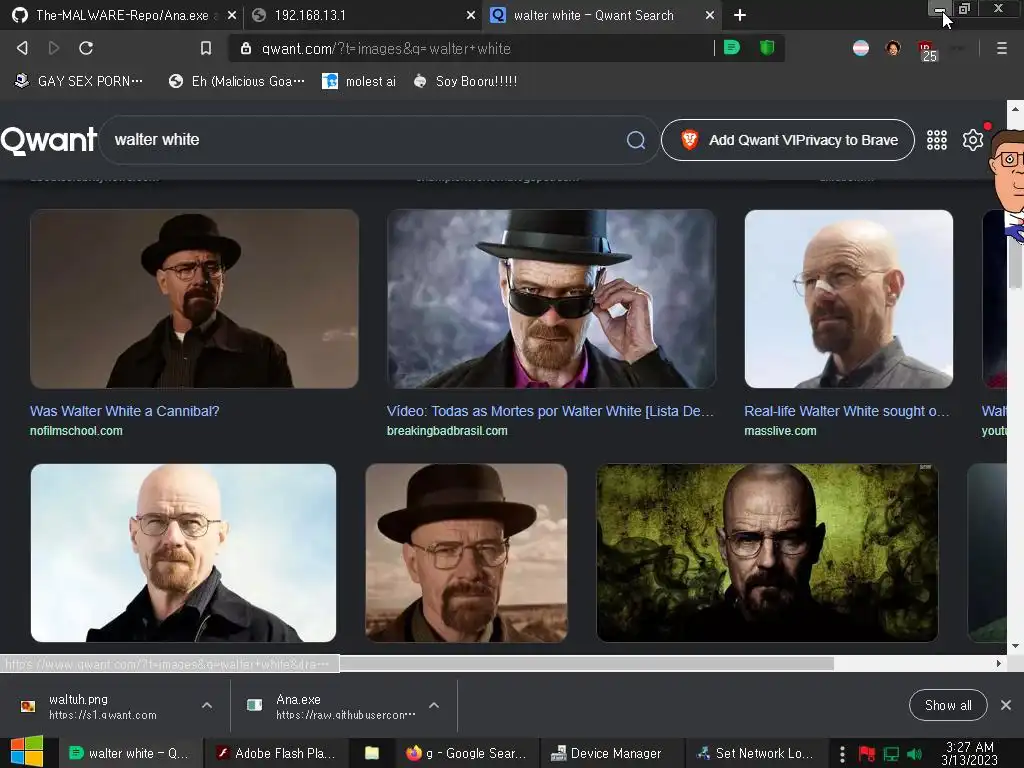Click the breakingbadbrasil.com source link
The width and height of the screenshot is (1024, 768).
pyautogui.click(x=447, y=430)
